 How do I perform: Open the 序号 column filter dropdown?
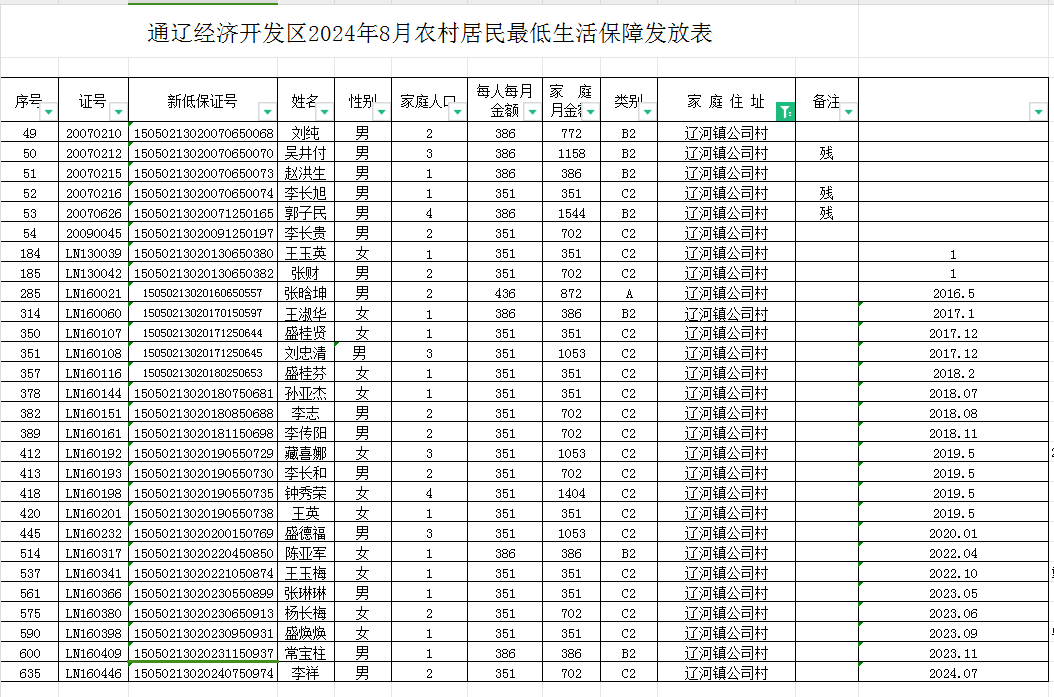[x=48, y=112]
